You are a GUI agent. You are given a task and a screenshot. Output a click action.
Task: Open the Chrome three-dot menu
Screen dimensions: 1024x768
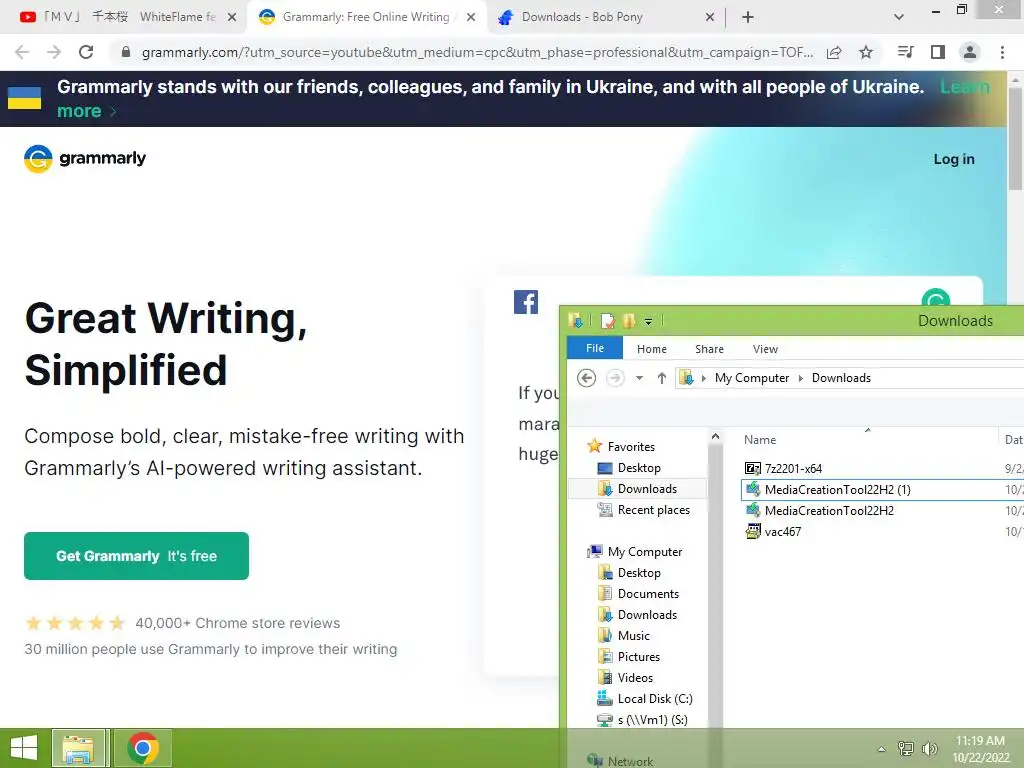tap(1002, 52)
